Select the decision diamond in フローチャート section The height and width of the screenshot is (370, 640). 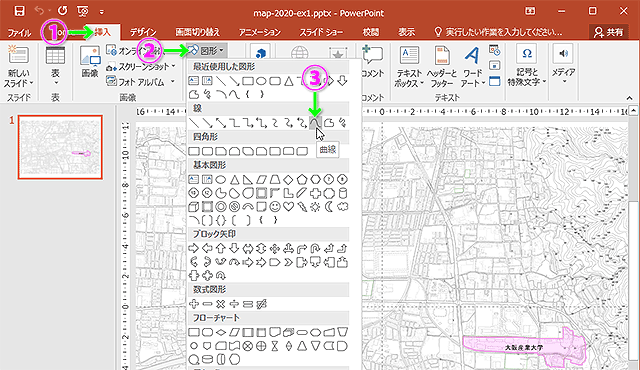click(x=221, y=332)
